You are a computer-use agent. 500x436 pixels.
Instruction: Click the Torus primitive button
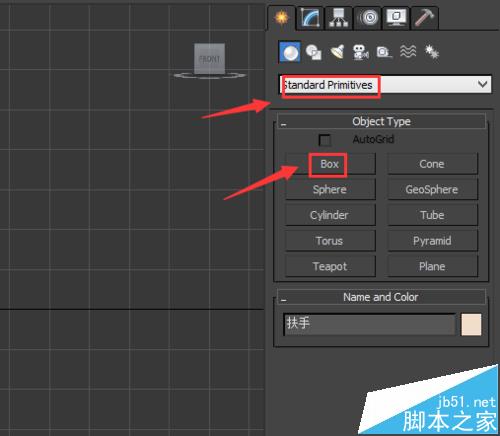pyautogui.click(x=330, y=241)
